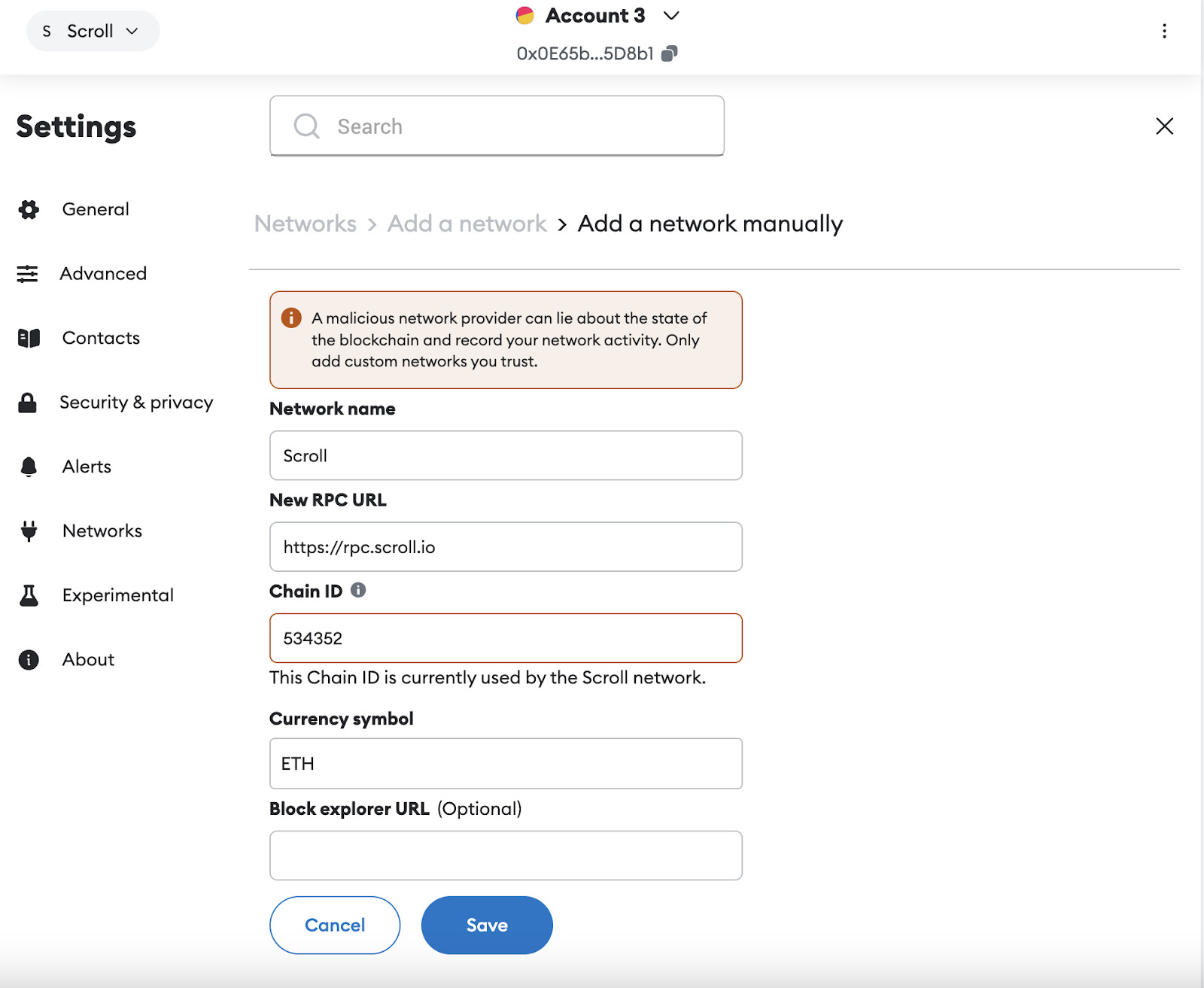Click the New RPC URL label

click(x=328, y=500)
